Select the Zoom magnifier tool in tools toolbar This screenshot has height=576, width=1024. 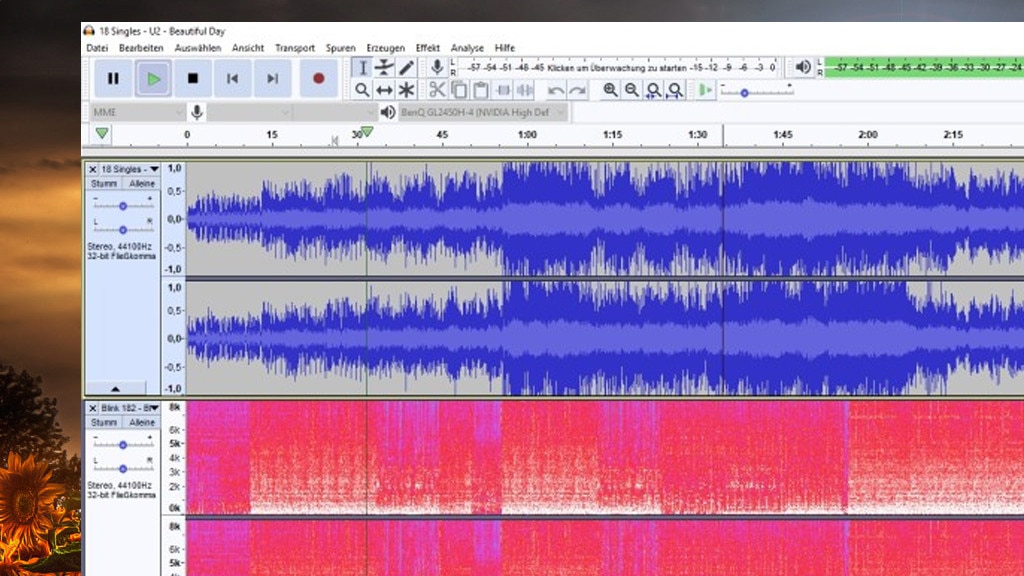click(x=362, y=90)
